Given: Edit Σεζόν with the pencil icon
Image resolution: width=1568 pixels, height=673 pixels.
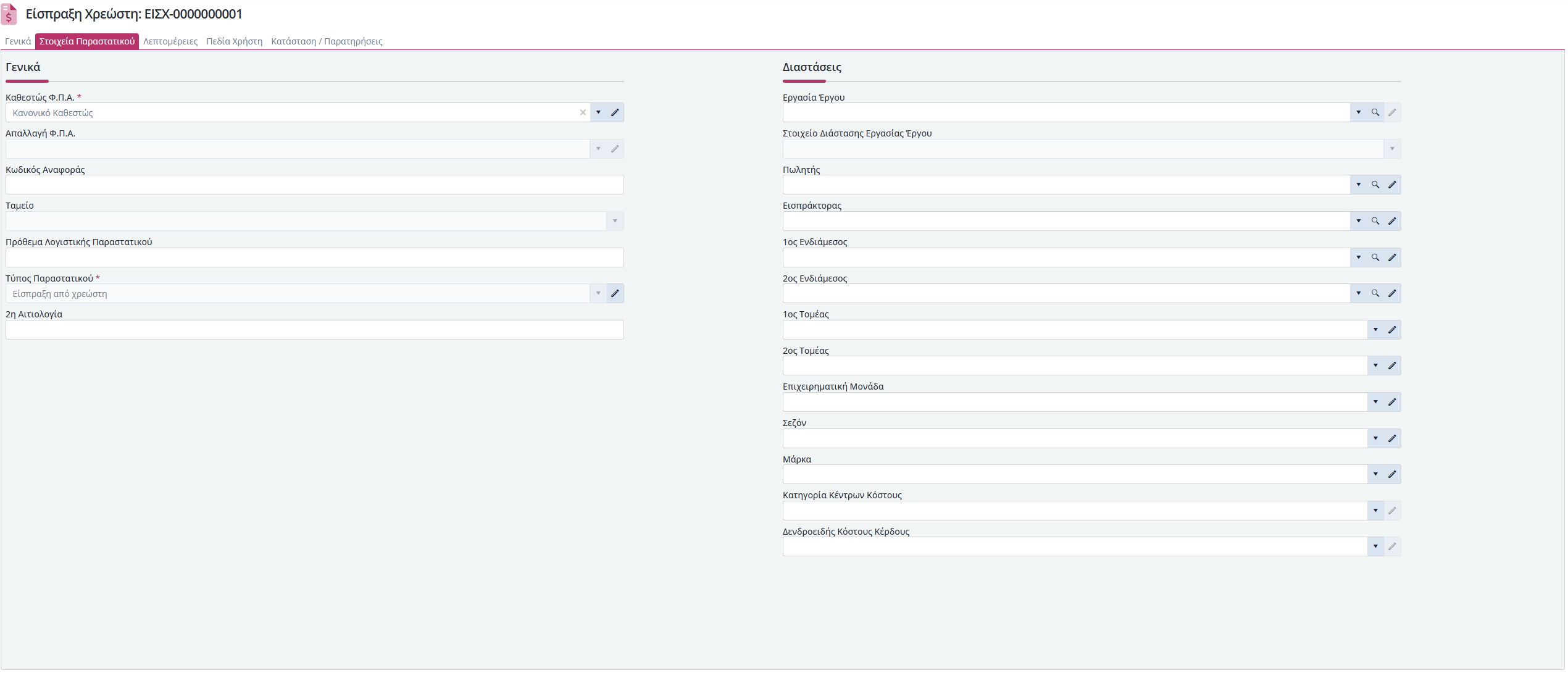Looking at the screenshot, I should (1392, 438).
